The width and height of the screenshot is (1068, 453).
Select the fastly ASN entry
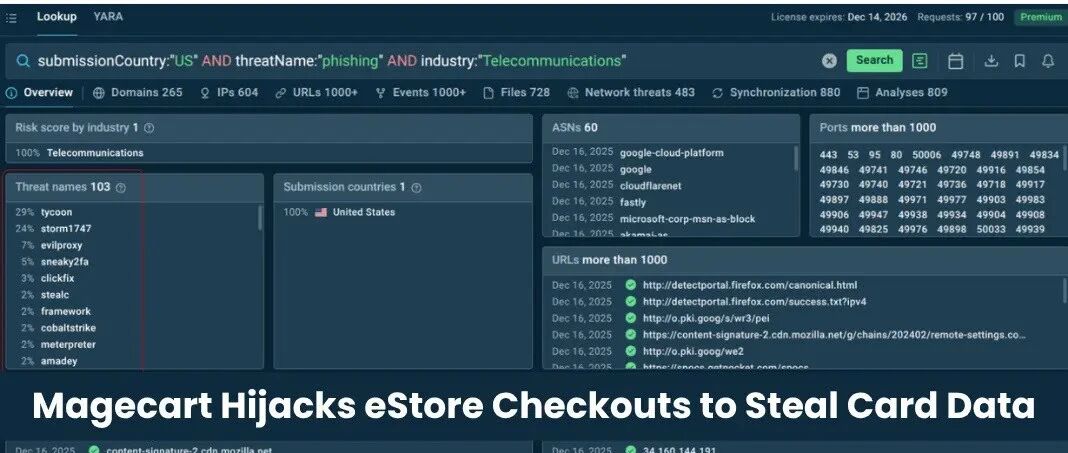[x=633, y=202]
